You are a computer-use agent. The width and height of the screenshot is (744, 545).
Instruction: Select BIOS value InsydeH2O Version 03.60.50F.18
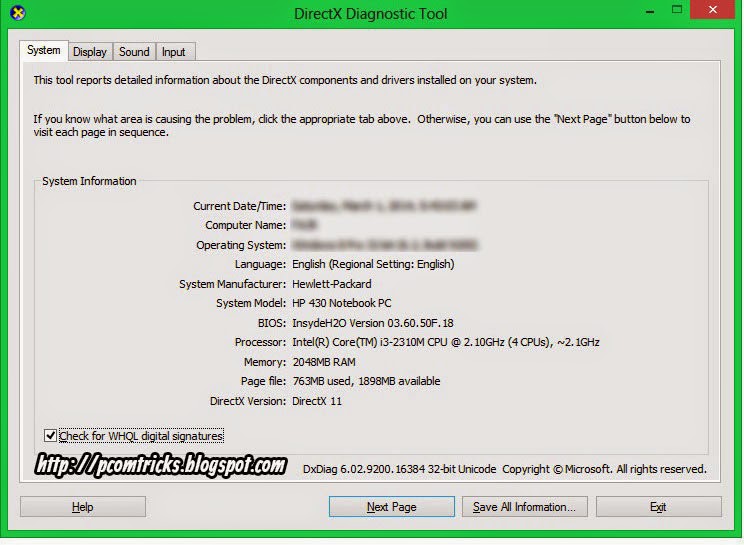pyautogui.click(x=373, y=323)
